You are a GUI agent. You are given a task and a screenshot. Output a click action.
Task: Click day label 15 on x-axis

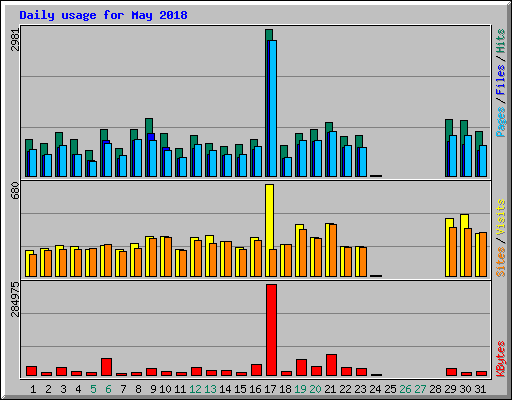click(x=240, y=389)
